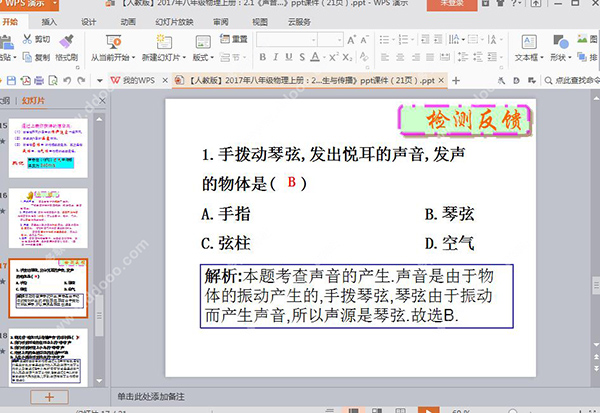The width and height of the screenshot is (600, 413).
Task: Click the justify alignment icon
Action: coord(430,57)
